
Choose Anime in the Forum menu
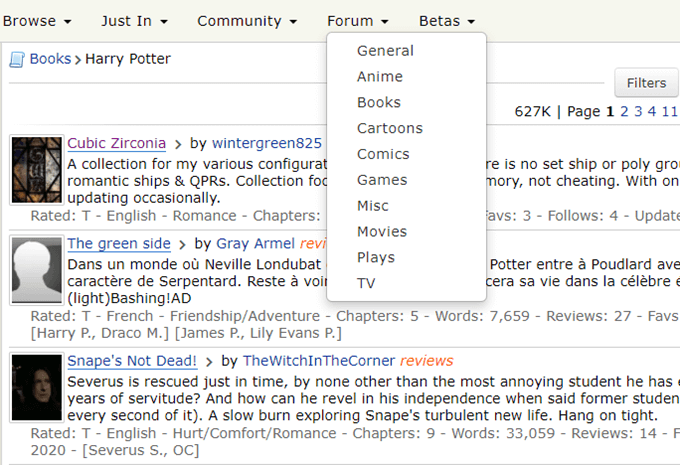pyautogui.click(x=380, y=77)
